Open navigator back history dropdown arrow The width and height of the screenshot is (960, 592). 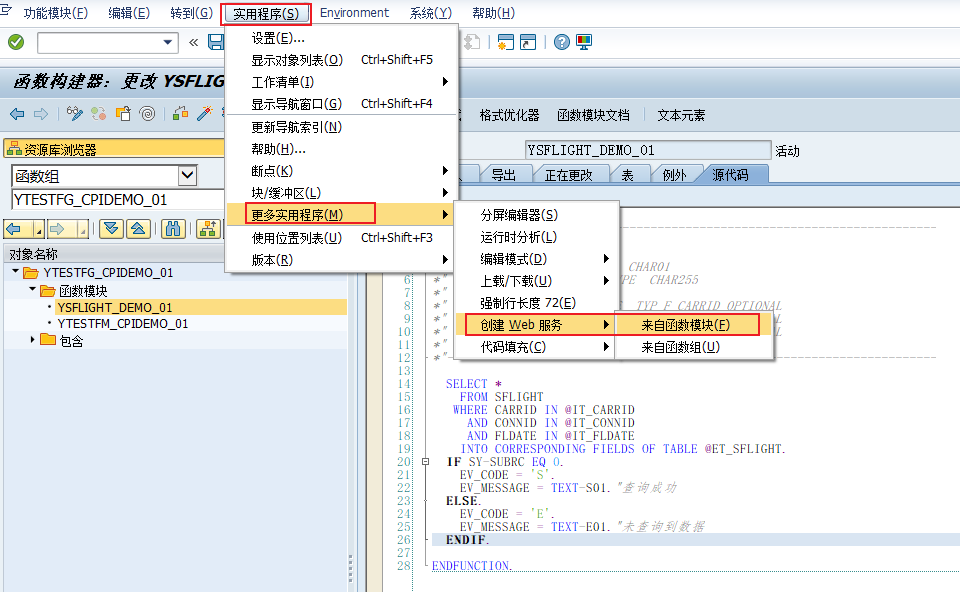point(39,230)
